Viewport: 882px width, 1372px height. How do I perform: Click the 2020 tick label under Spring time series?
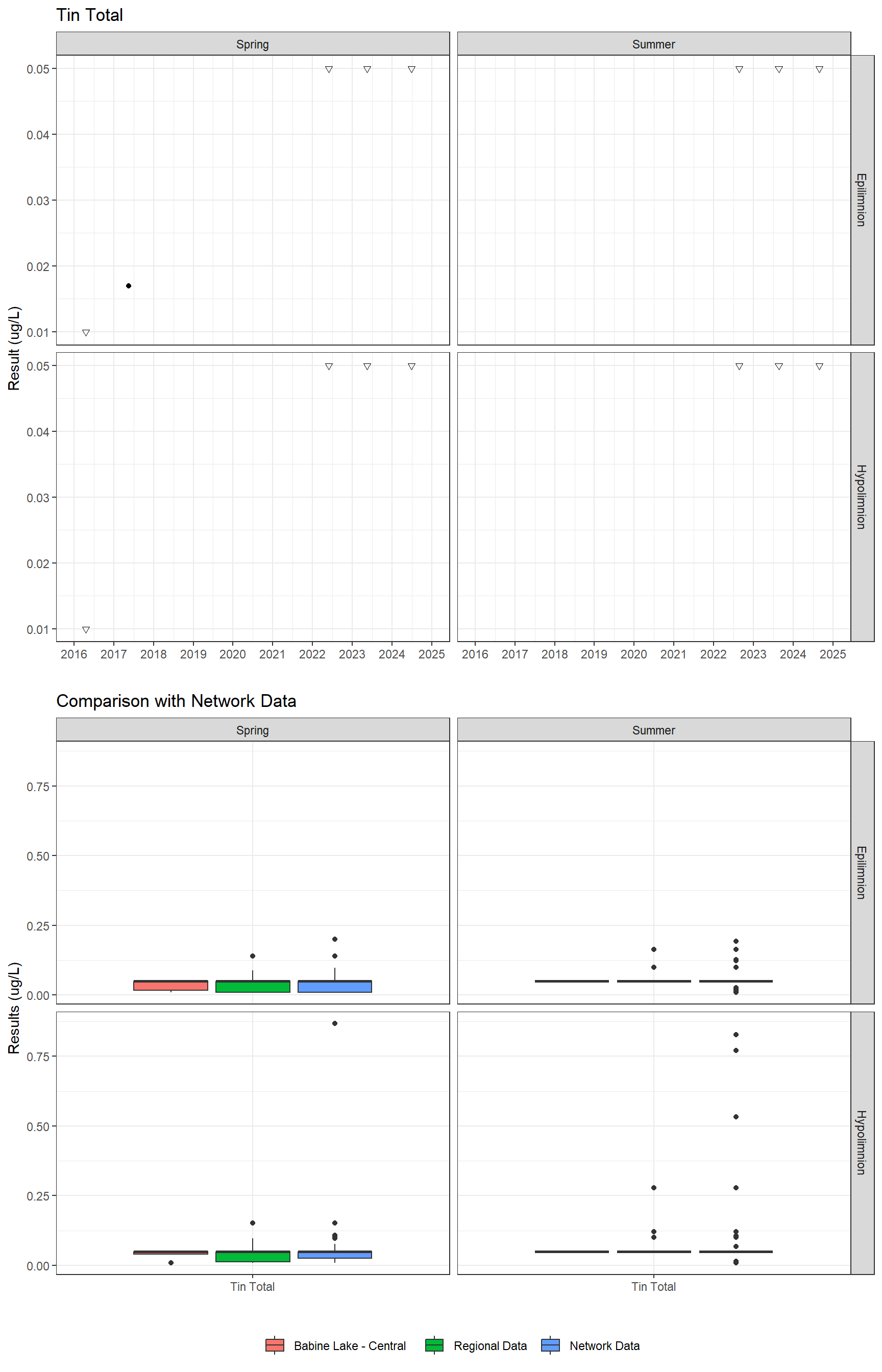pyautogui.click(x=233, y=654)
